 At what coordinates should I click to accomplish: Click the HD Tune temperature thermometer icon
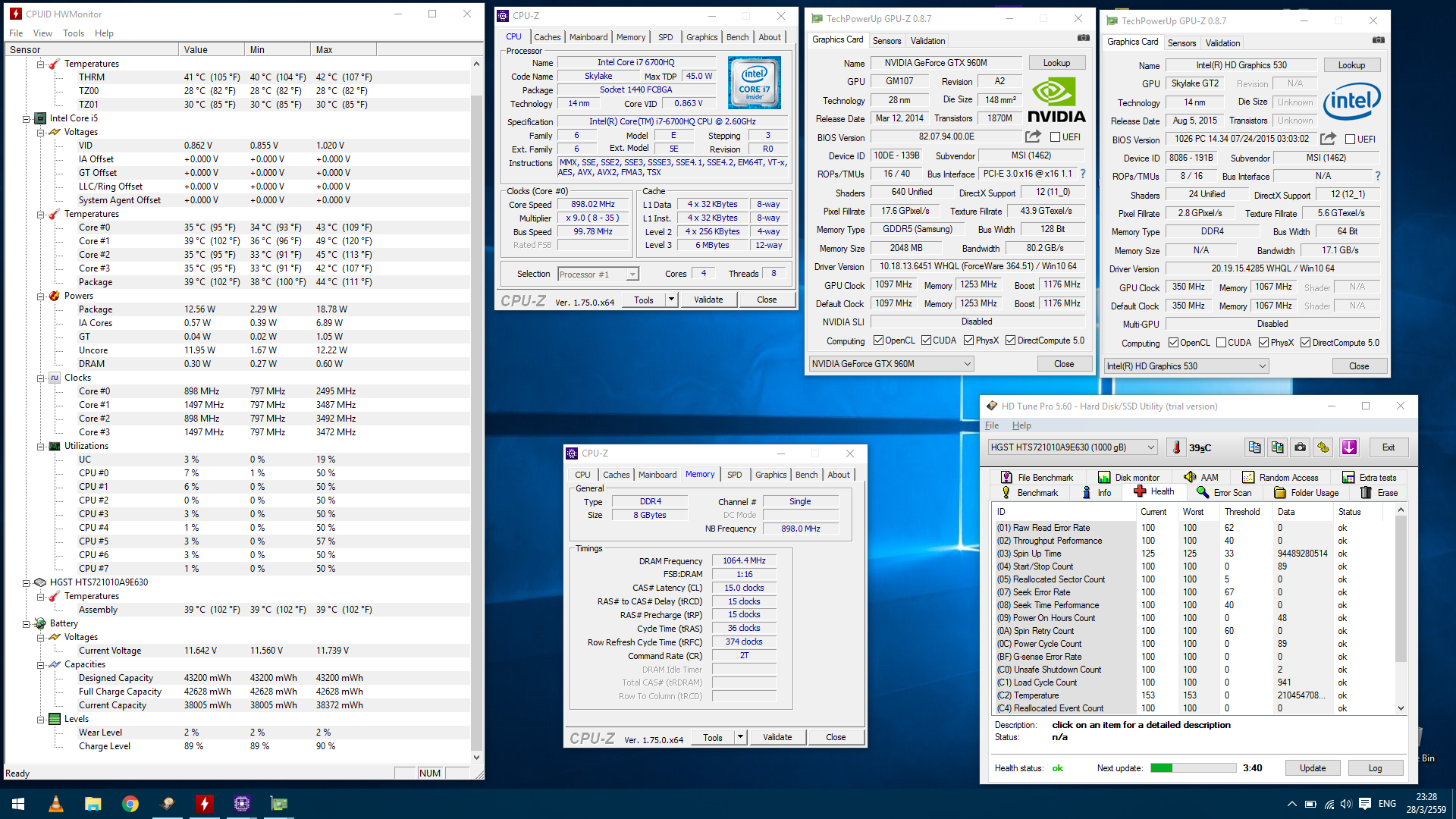(x=1176, y=447)
